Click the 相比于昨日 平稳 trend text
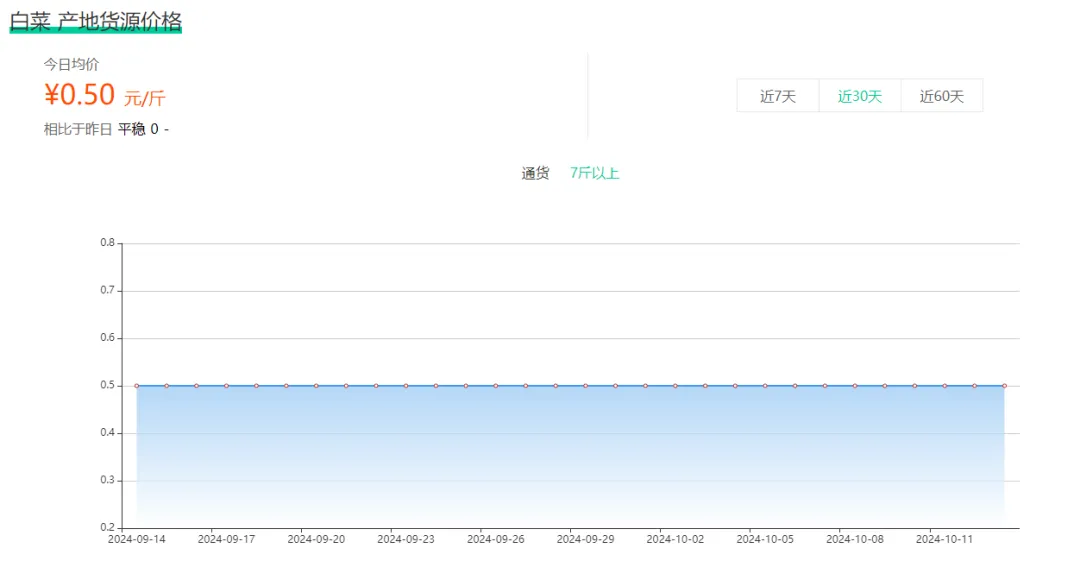 [x=105, y=129]
